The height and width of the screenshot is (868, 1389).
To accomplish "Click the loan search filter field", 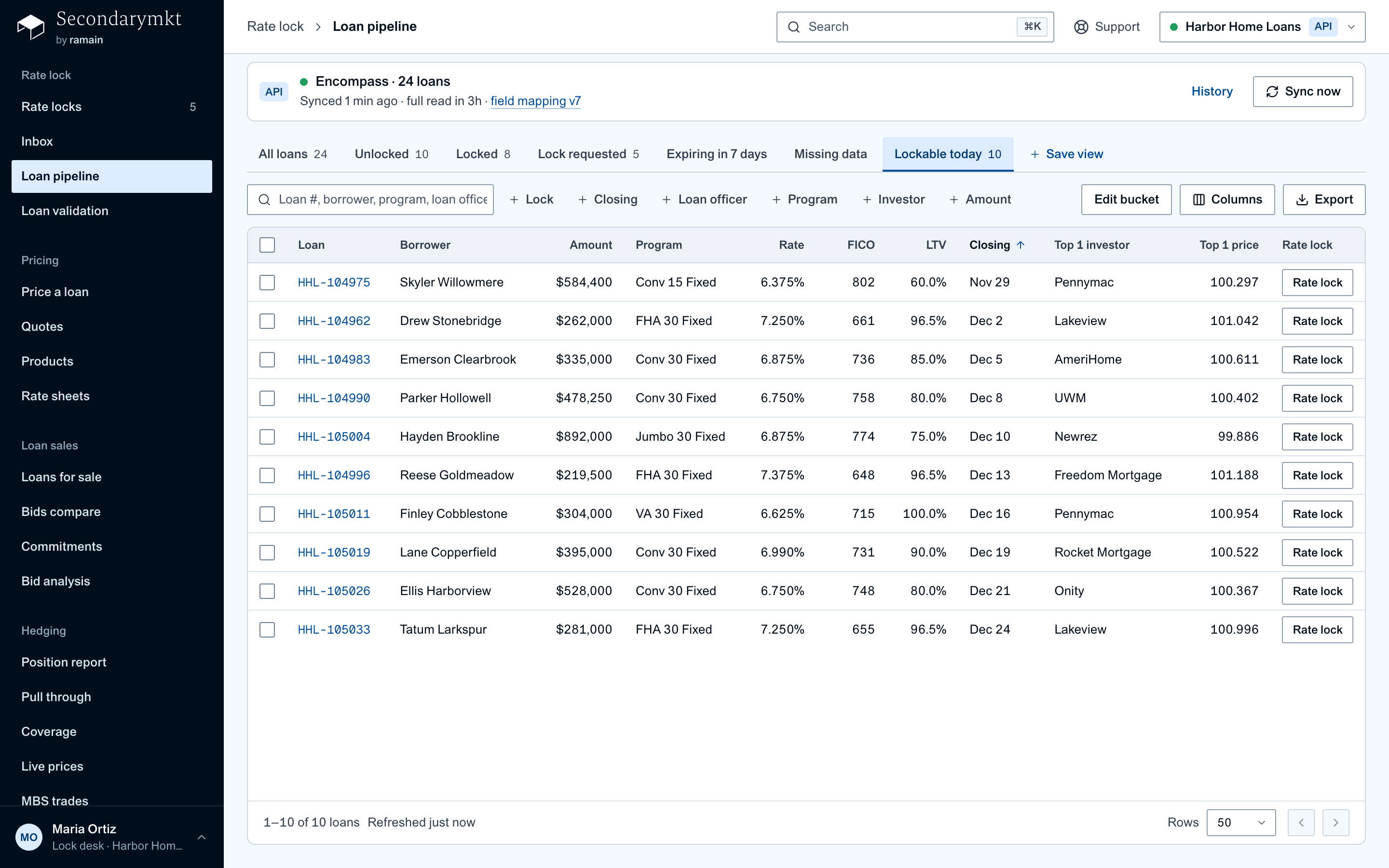I will coord(370,200).
